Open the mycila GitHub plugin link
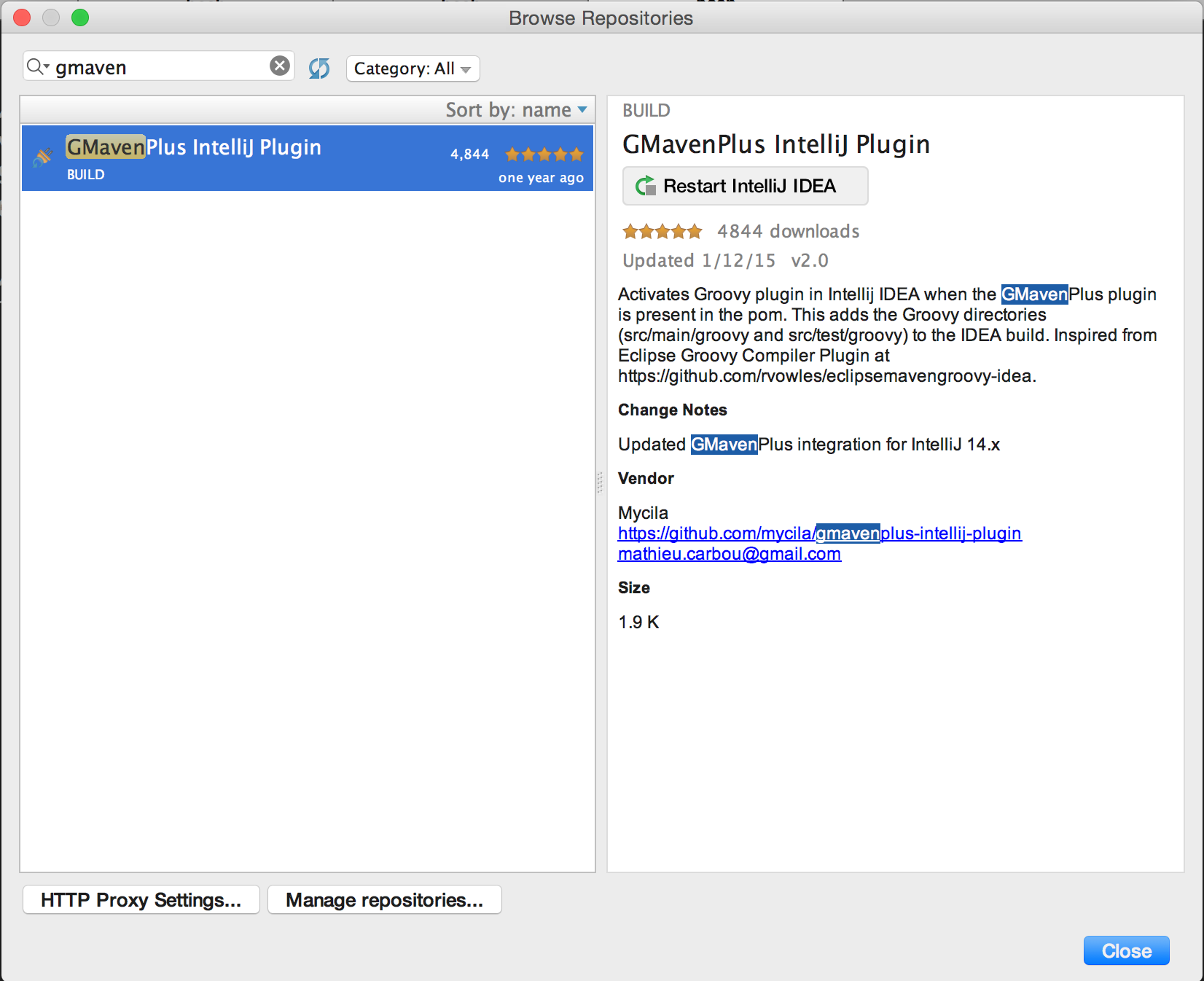Viewport: 1204px width, 981px height. [820, 534]
